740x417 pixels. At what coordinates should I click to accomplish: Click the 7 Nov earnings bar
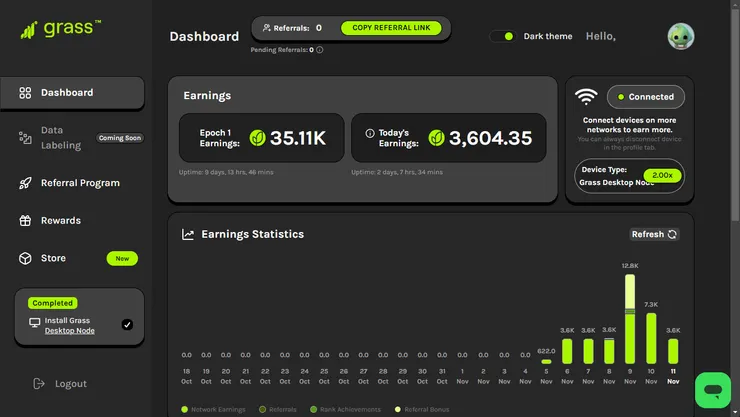(x=589, y=351)
